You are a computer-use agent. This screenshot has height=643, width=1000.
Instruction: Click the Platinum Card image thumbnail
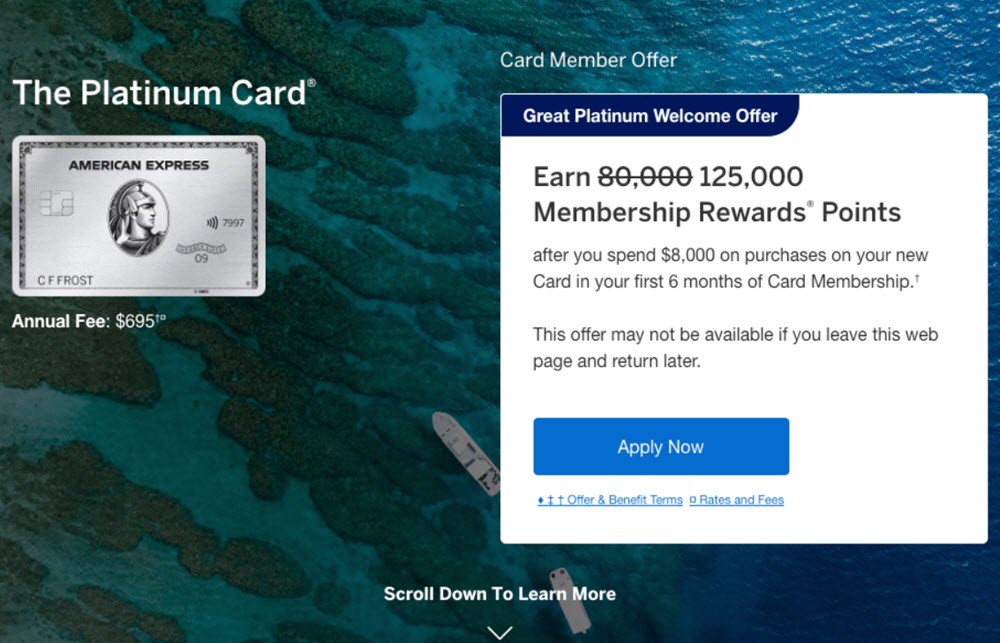[138, 215]
